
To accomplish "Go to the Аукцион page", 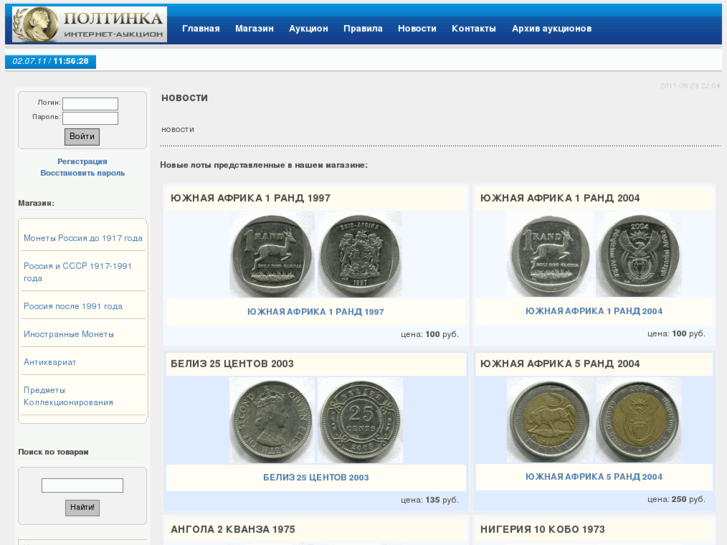I will (308, 29).
